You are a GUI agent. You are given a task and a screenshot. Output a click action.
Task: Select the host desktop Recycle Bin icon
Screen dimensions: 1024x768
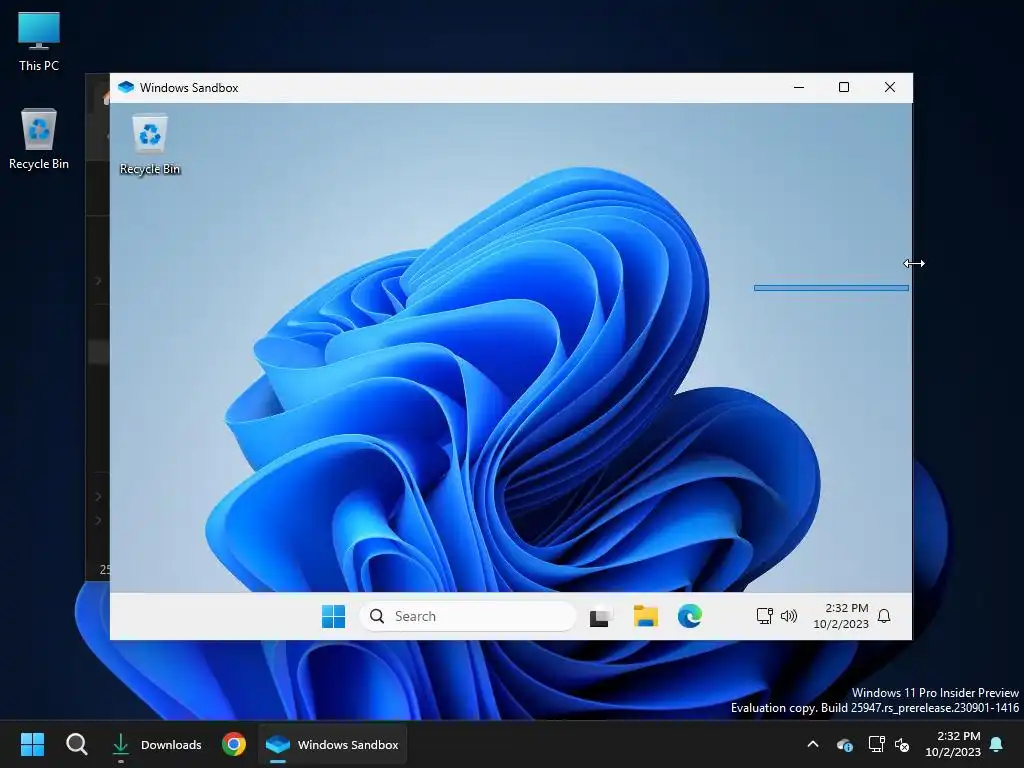39,139
